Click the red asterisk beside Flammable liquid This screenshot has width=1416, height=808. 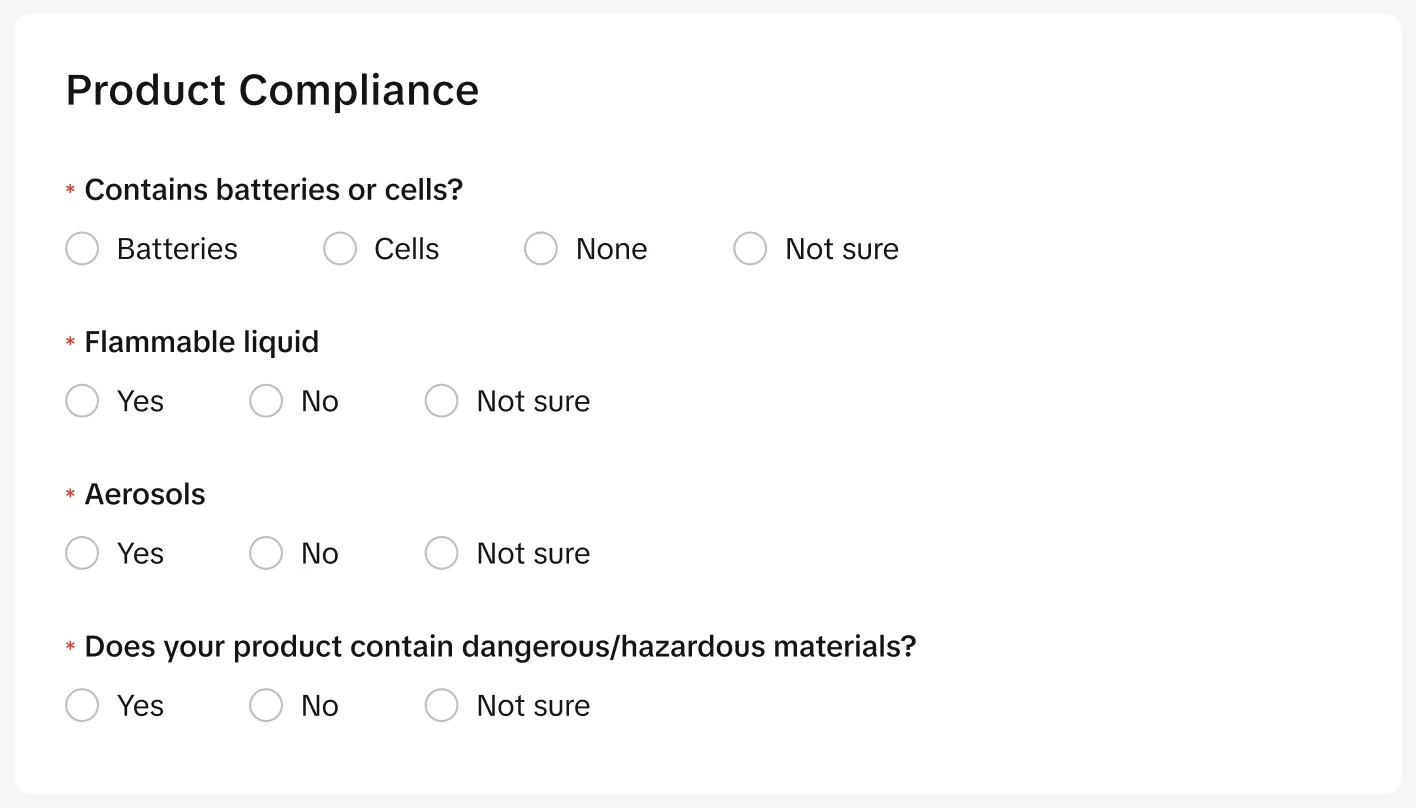click(x=71, y=342)
